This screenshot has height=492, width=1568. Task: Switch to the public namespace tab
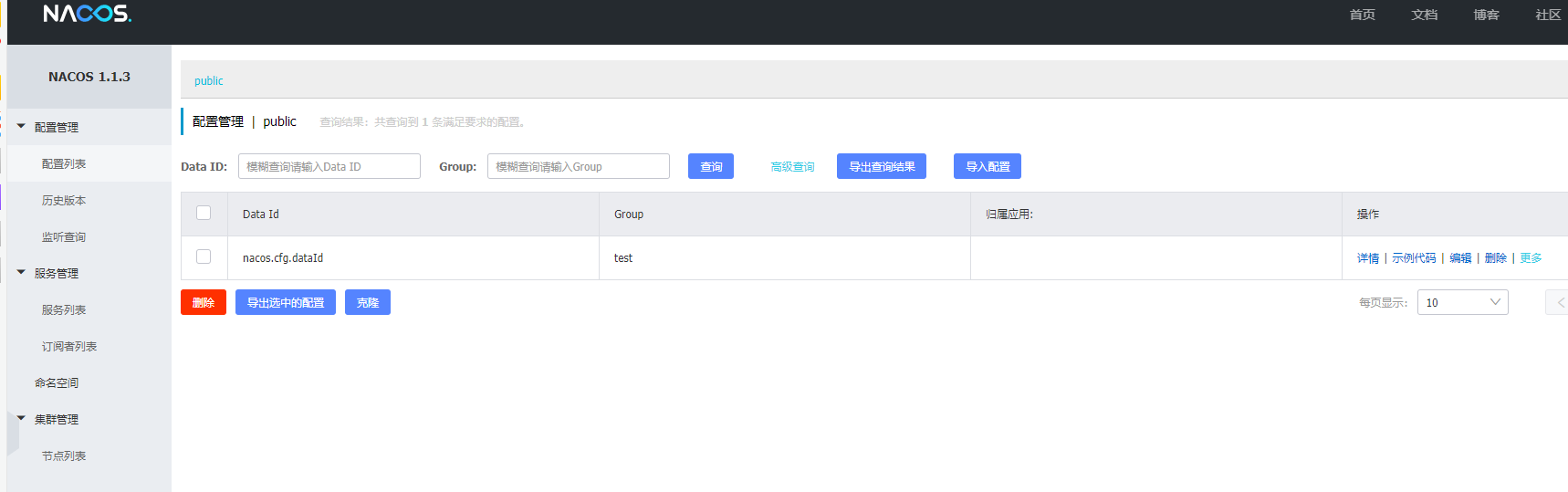pyautogui.click(x=208, y=81)
